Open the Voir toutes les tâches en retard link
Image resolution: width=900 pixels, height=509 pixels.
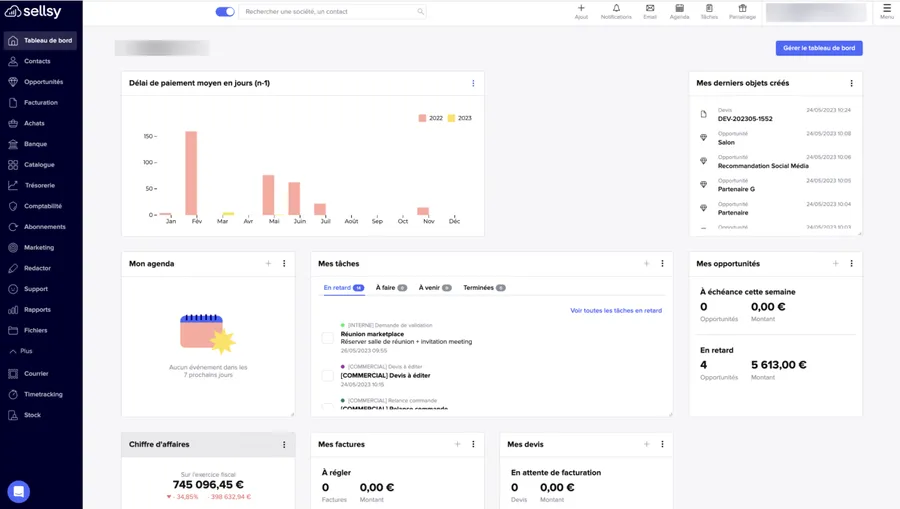pyautogui.click(x=615, y=311)
